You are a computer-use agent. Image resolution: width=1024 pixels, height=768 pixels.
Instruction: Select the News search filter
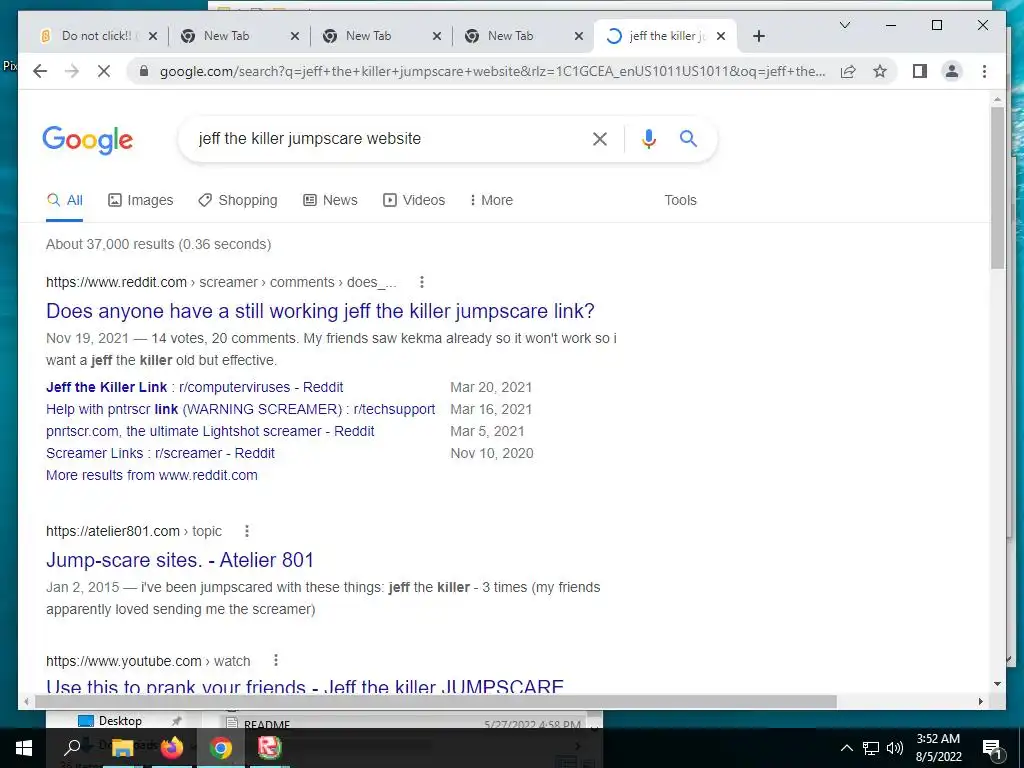pos(330,200)
